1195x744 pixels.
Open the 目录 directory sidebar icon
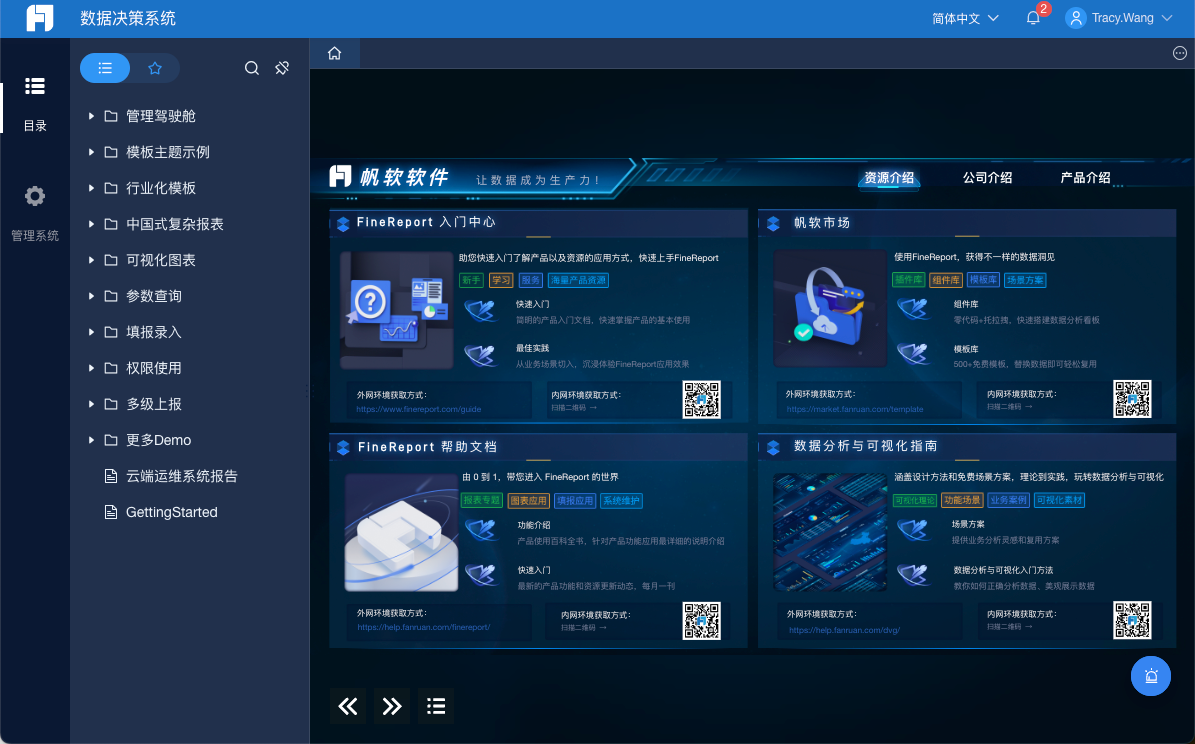coord(35,86)
